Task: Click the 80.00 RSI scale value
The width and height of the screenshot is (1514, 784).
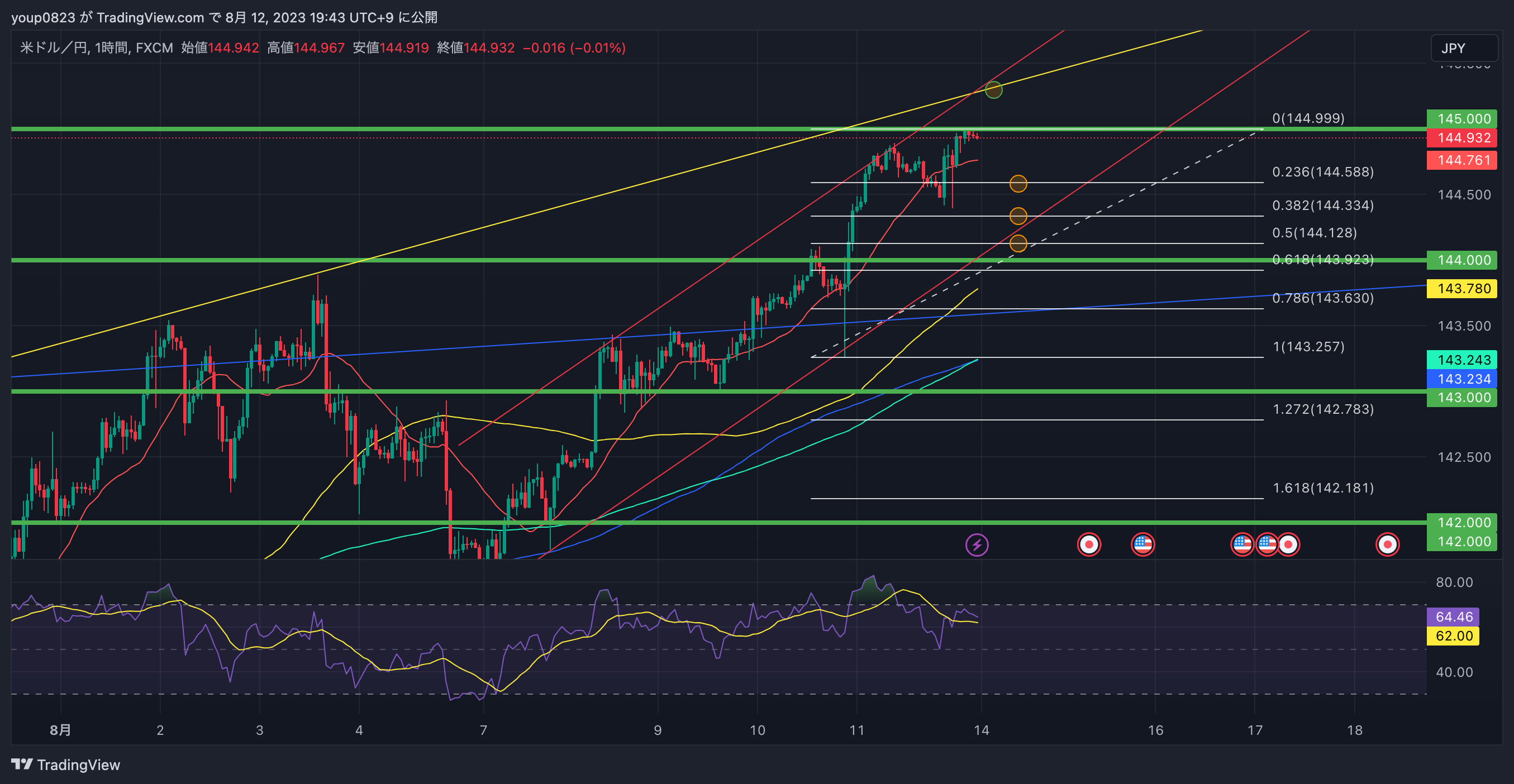Action: pos(1454,582)
